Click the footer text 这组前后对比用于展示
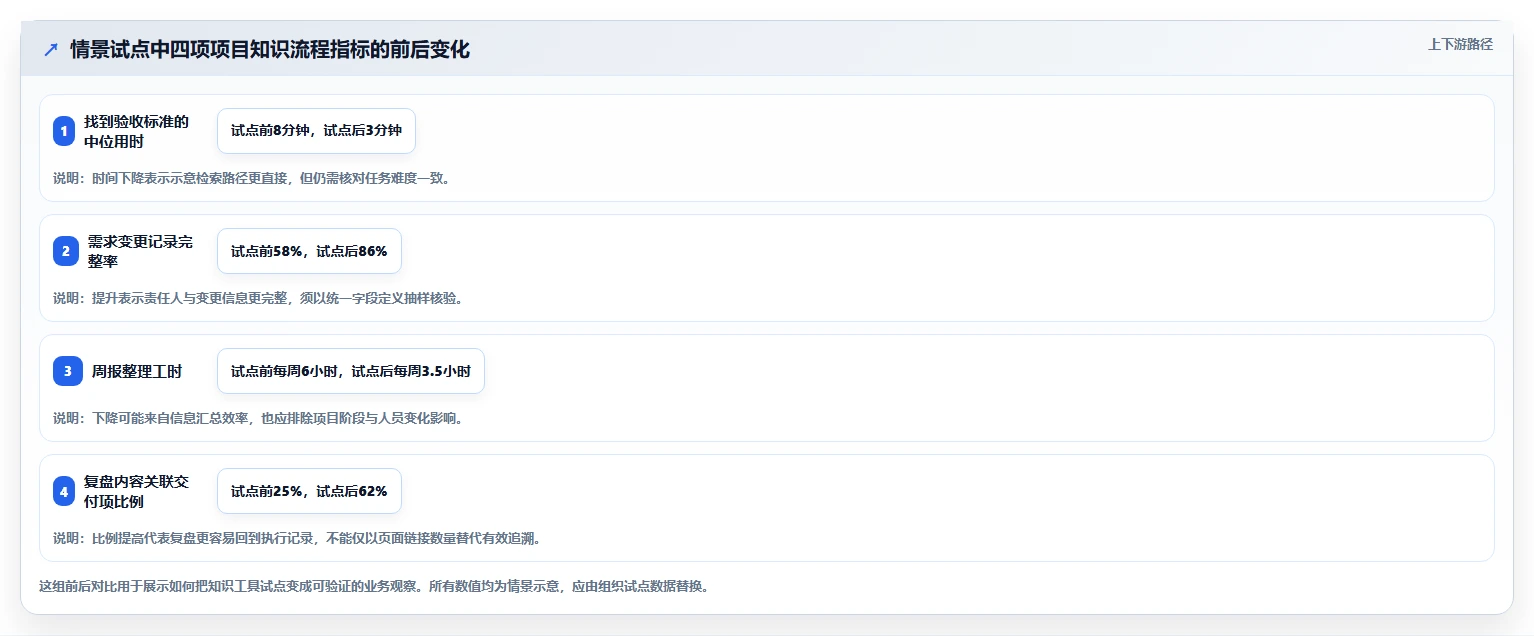1534x636 pixels. click(374, 586)
